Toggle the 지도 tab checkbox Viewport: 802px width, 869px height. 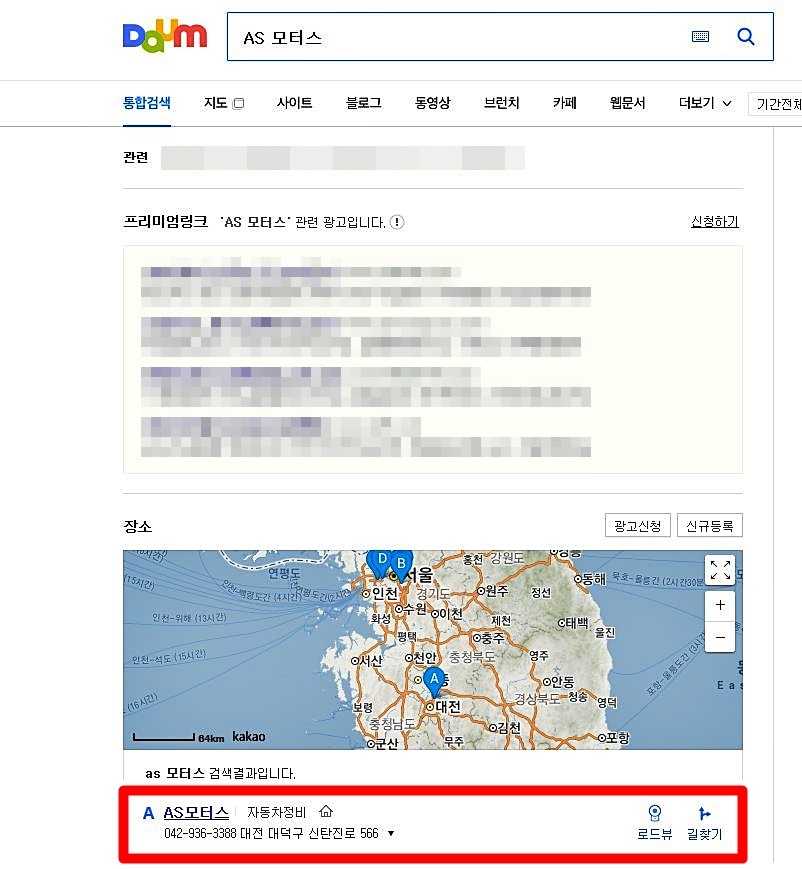tap(238, 104)
